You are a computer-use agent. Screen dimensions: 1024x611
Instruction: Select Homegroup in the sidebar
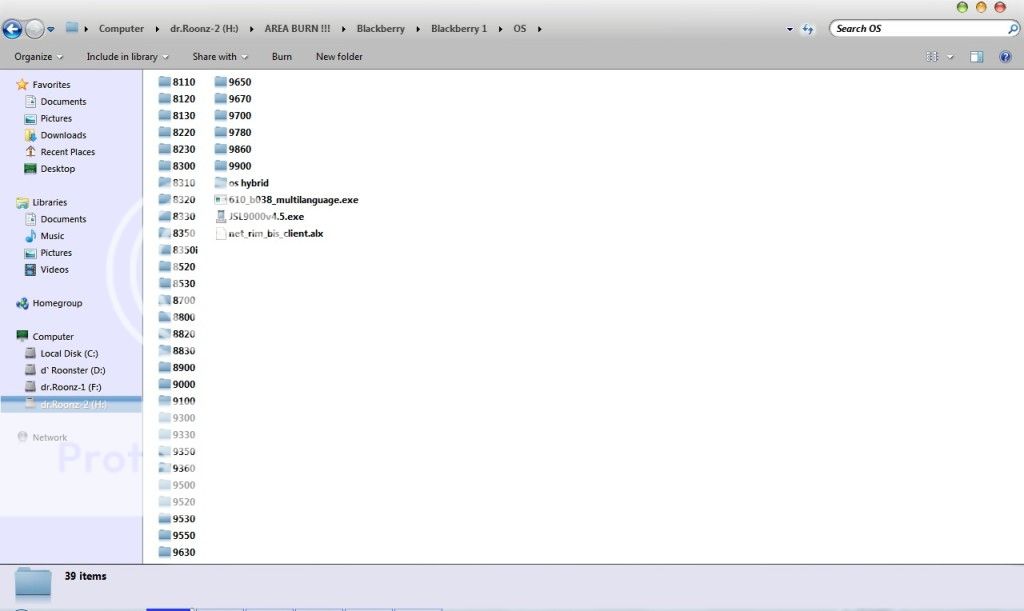point(57,304)
